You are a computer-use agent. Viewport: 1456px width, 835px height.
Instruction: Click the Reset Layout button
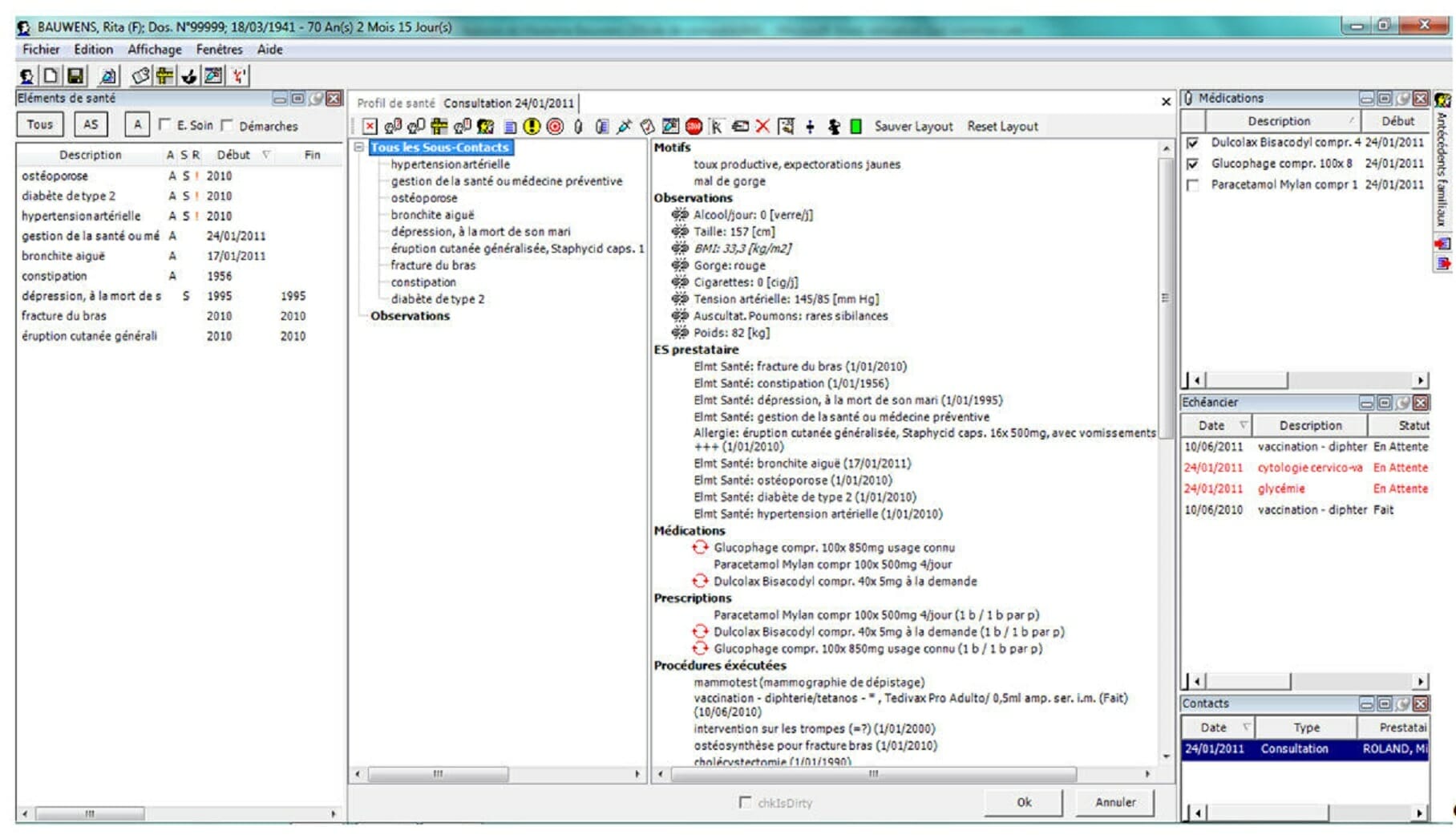(x=1002, y=127)
